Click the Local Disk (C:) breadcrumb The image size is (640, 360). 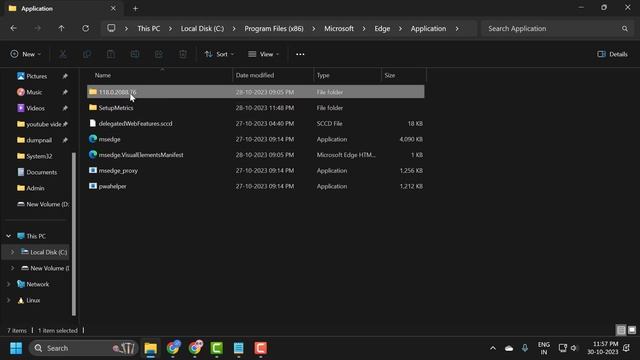202,29
